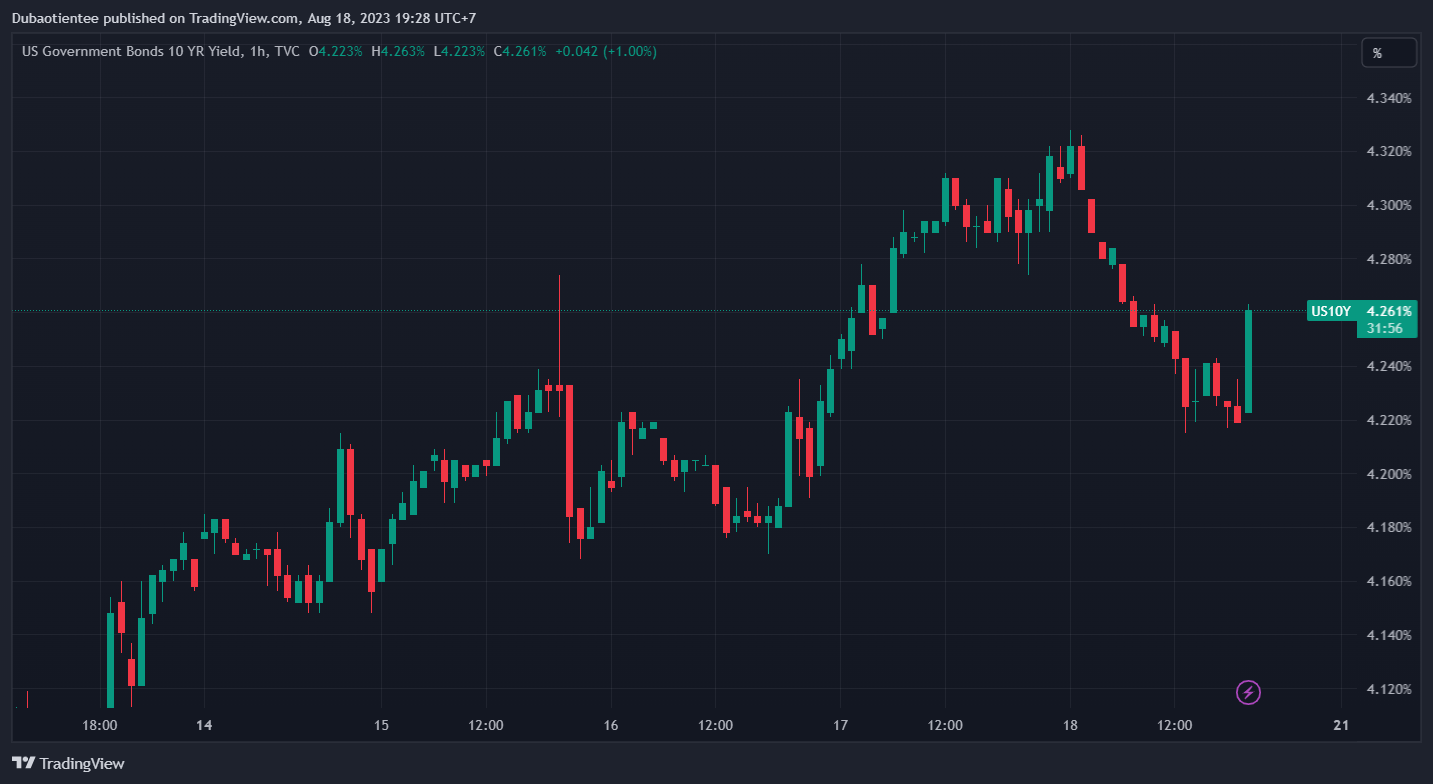Click the US10Y 4.261% price tag
This screenshot has width=1433, height=784.
[x=1362, y=311]
